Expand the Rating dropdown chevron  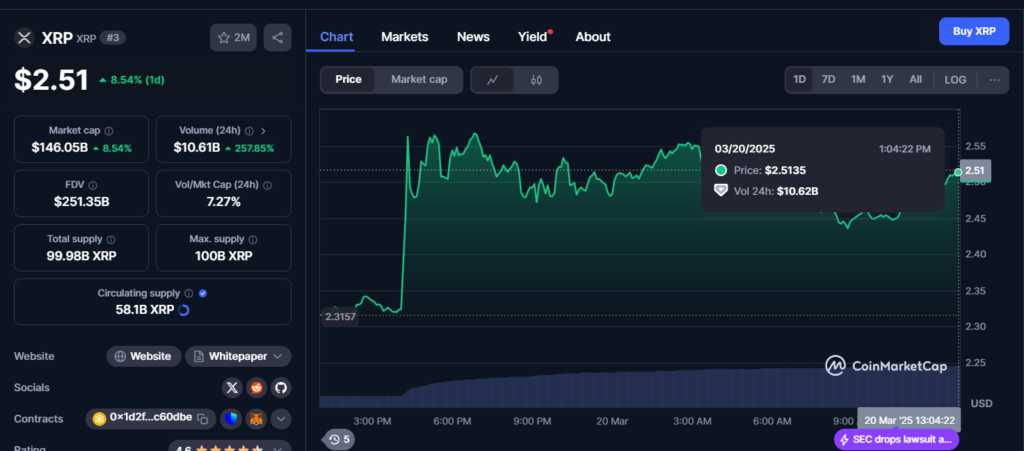click(x=278, y=449)
